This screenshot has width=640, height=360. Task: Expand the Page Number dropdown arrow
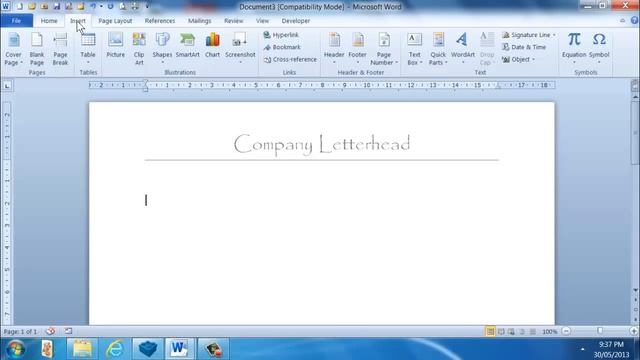pos(396,63)
